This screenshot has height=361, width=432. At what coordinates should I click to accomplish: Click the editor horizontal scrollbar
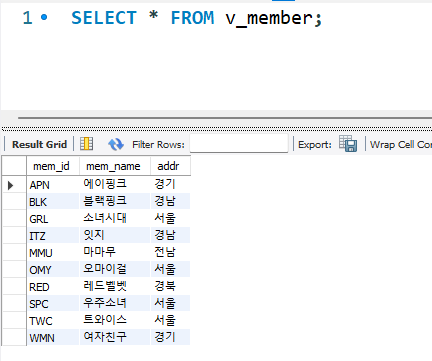point(225,118)
